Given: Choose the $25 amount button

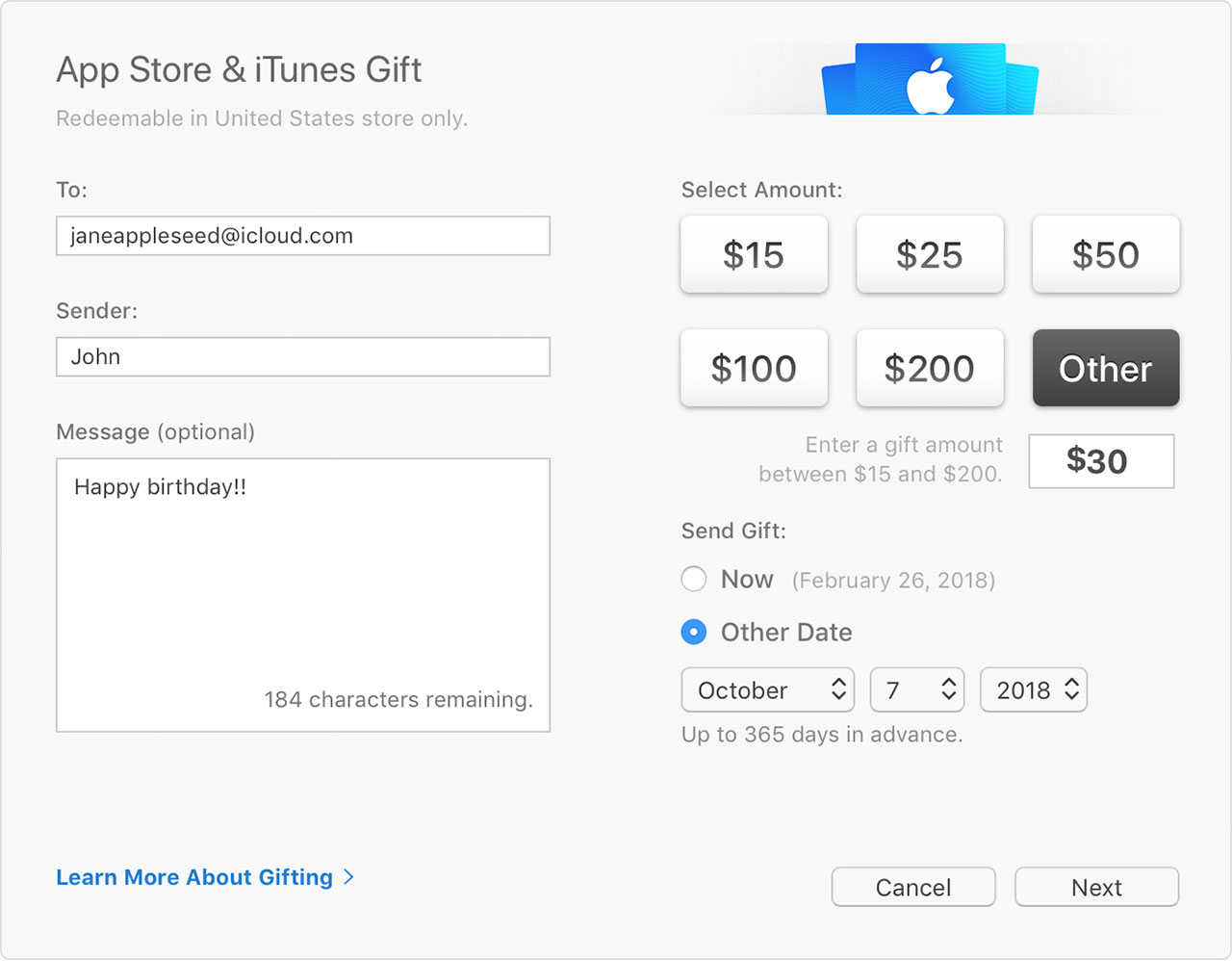Looking at the screenshot, I should 930,254.
